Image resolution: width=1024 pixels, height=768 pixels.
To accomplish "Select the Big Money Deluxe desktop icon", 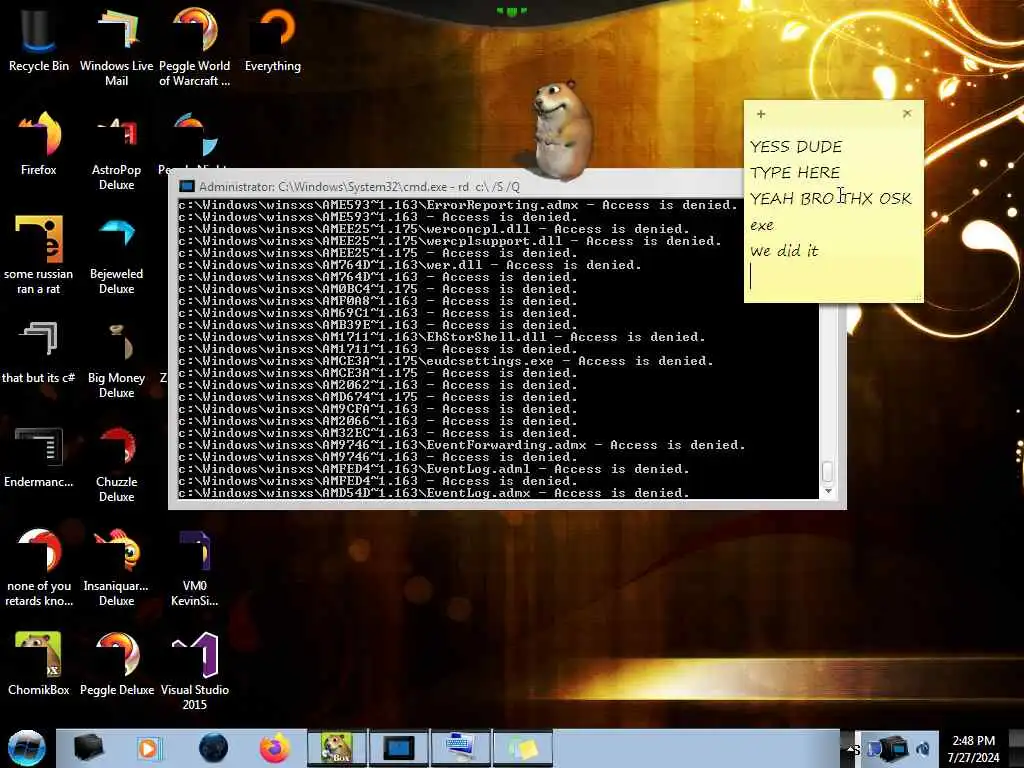I will click(x=116, y=359).
